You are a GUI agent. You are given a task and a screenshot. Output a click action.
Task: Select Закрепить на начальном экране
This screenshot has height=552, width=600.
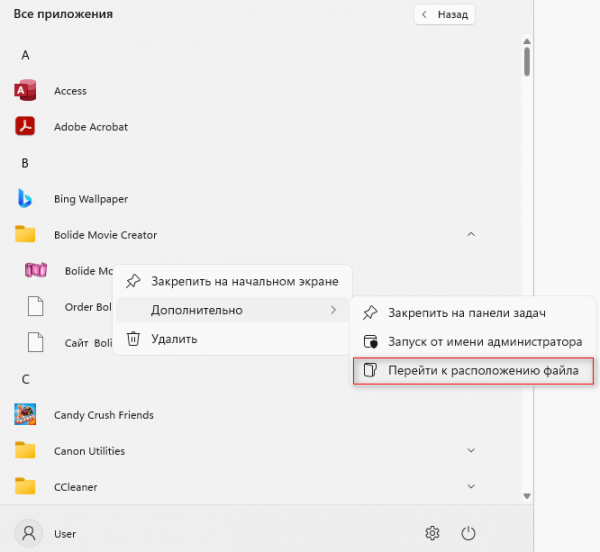(x=232, y=281)
